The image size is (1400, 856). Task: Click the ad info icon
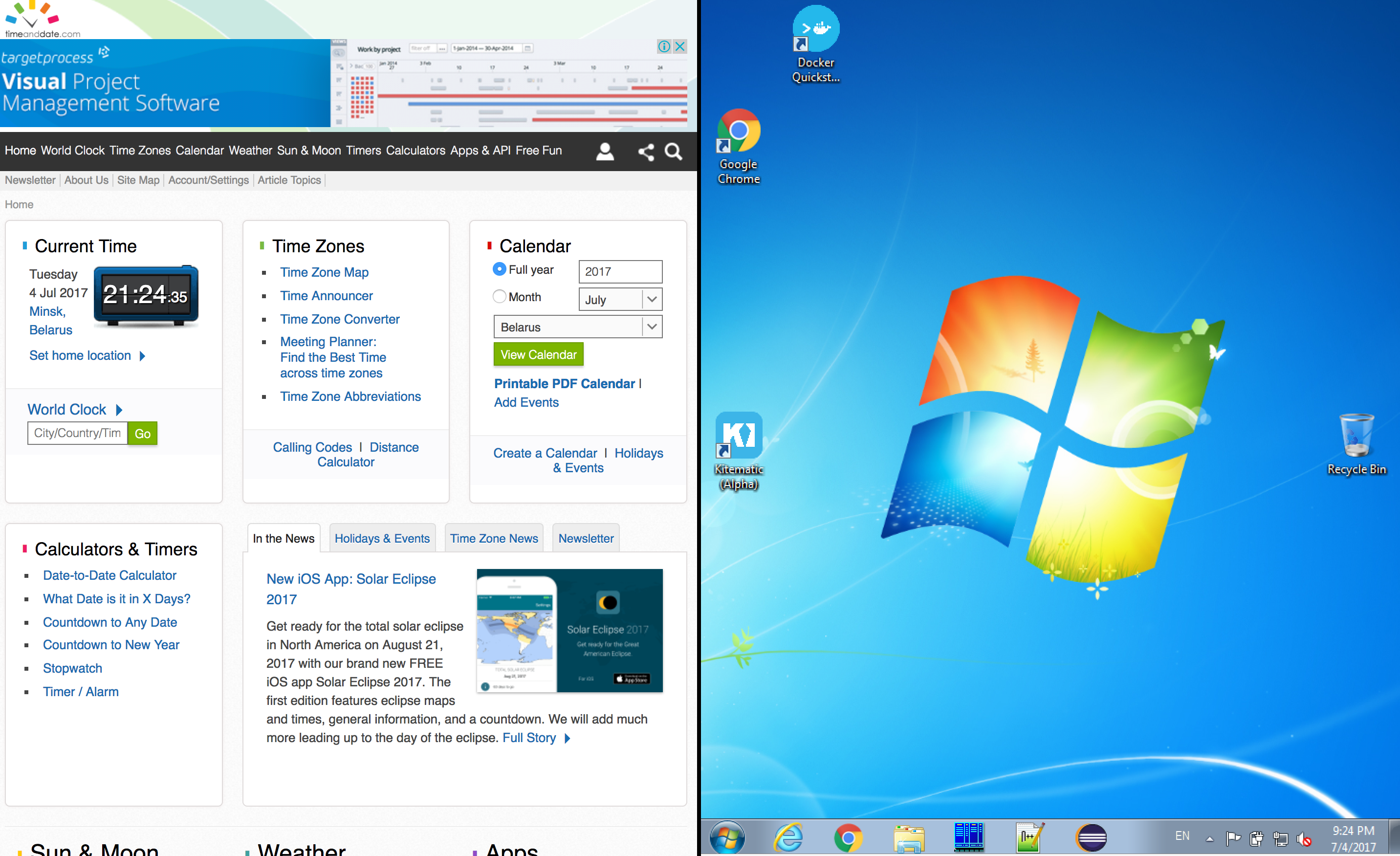point(664,46)
